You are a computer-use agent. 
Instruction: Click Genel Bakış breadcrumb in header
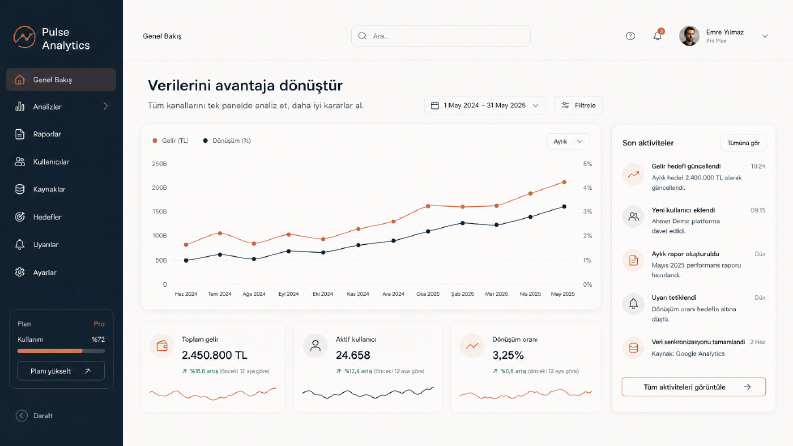pyautogui.click(x=162, y=36)
